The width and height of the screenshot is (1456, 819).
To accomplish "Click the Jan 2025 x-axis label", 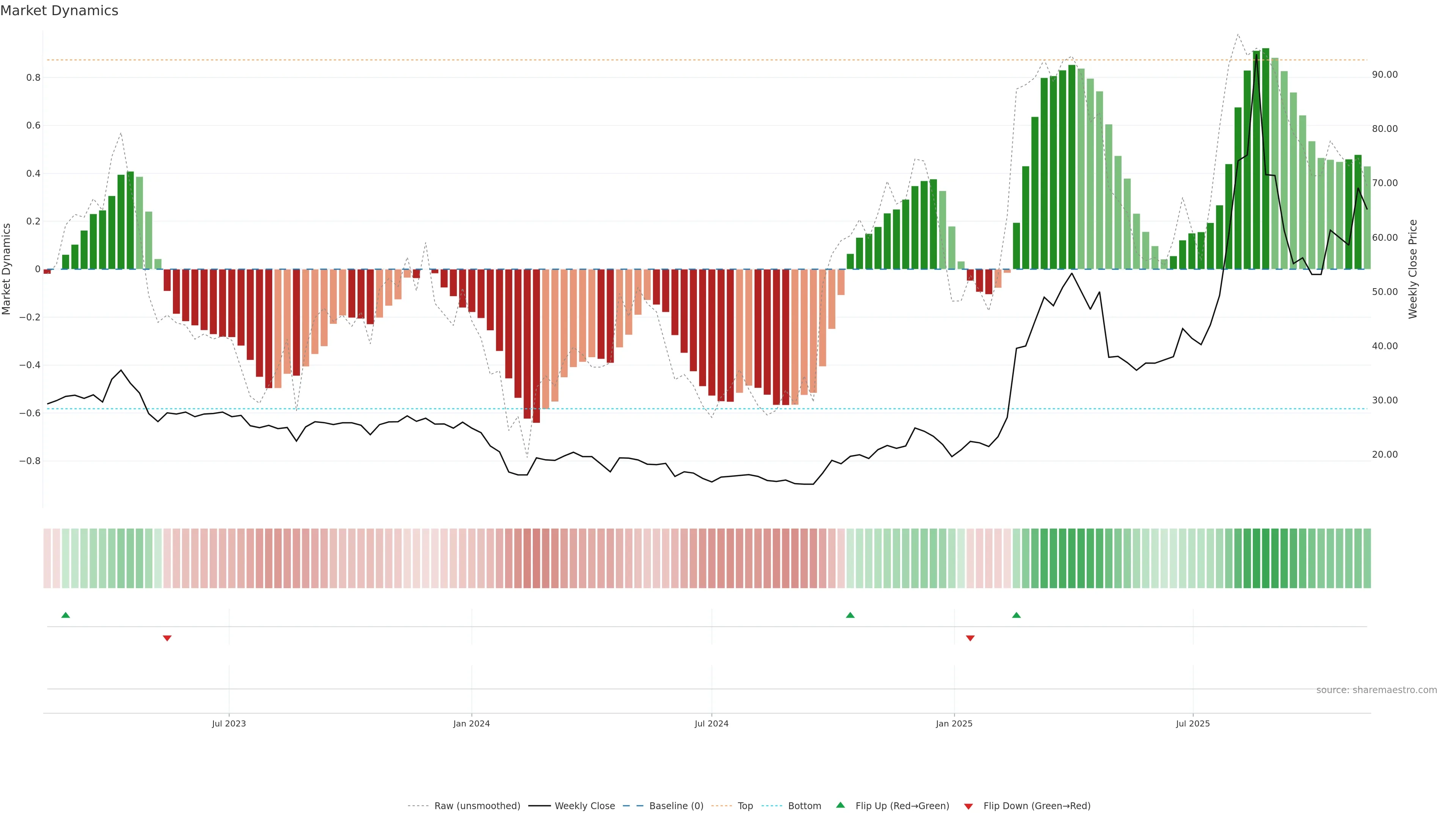I will pyautogui.click(x=954, y=723).
